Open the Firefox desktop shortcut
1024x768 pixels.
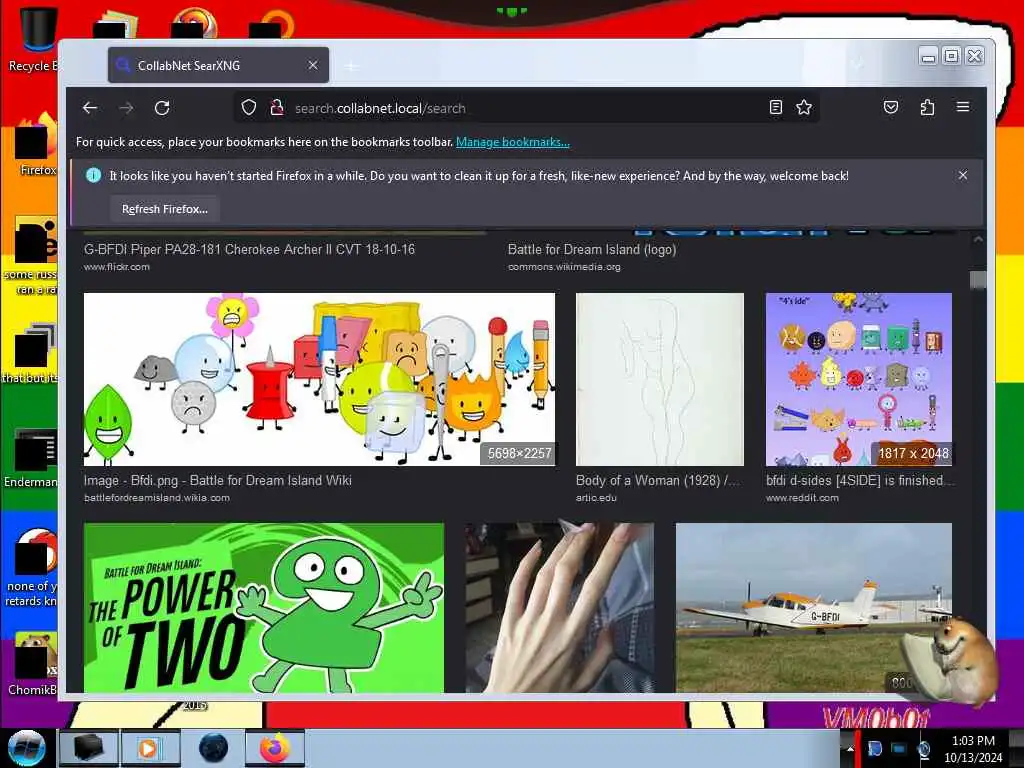[36, 145]
